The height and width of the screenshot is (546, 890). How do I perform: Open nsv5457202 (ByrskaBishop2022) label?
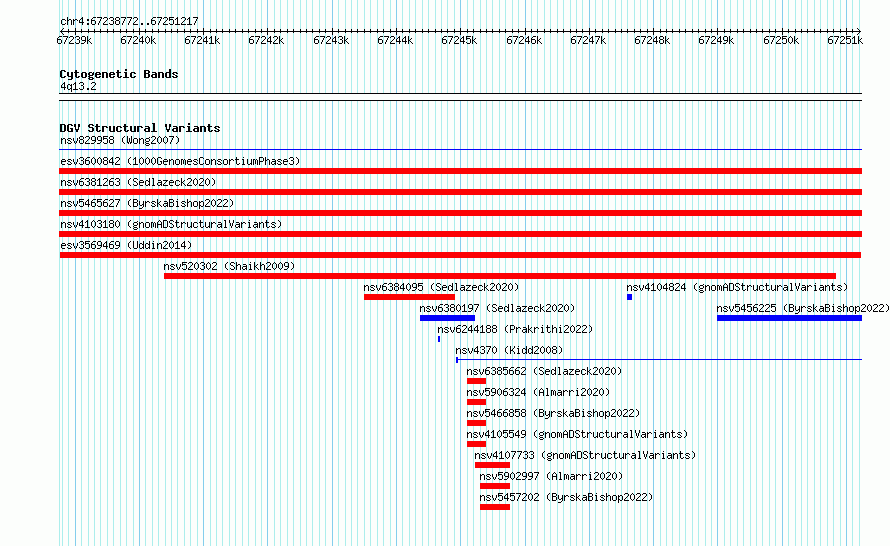pos(566,497)
